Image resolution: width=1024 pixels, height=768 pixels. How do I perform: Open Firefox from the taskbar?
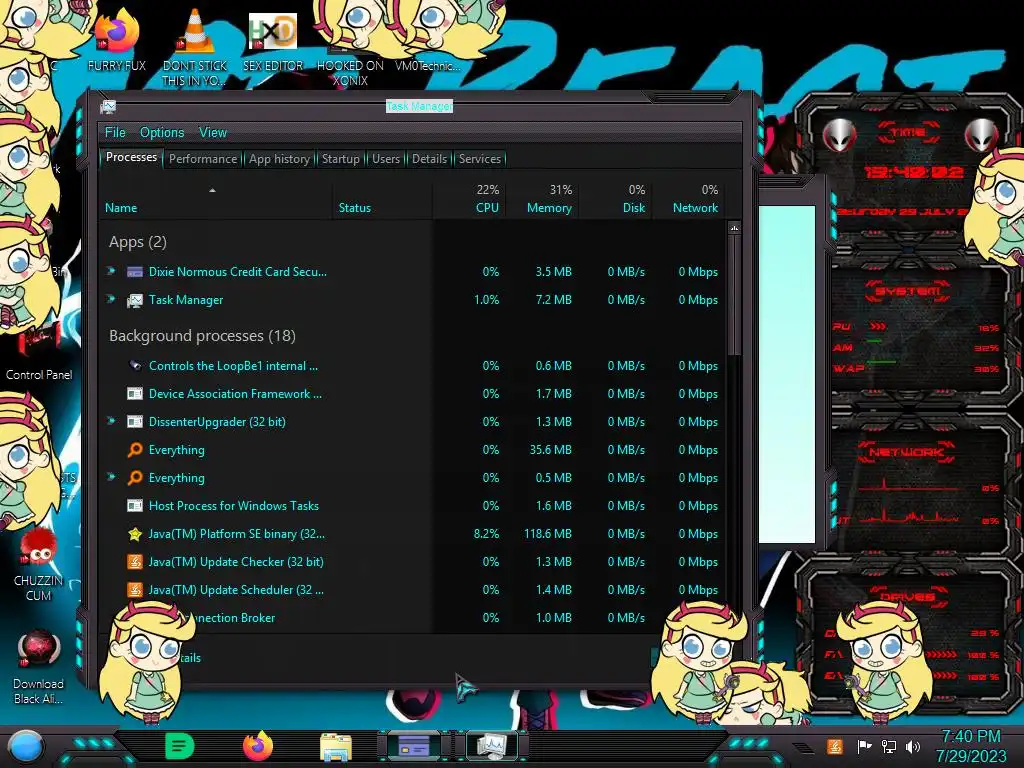pyautogui.click(x=258, y=746)
